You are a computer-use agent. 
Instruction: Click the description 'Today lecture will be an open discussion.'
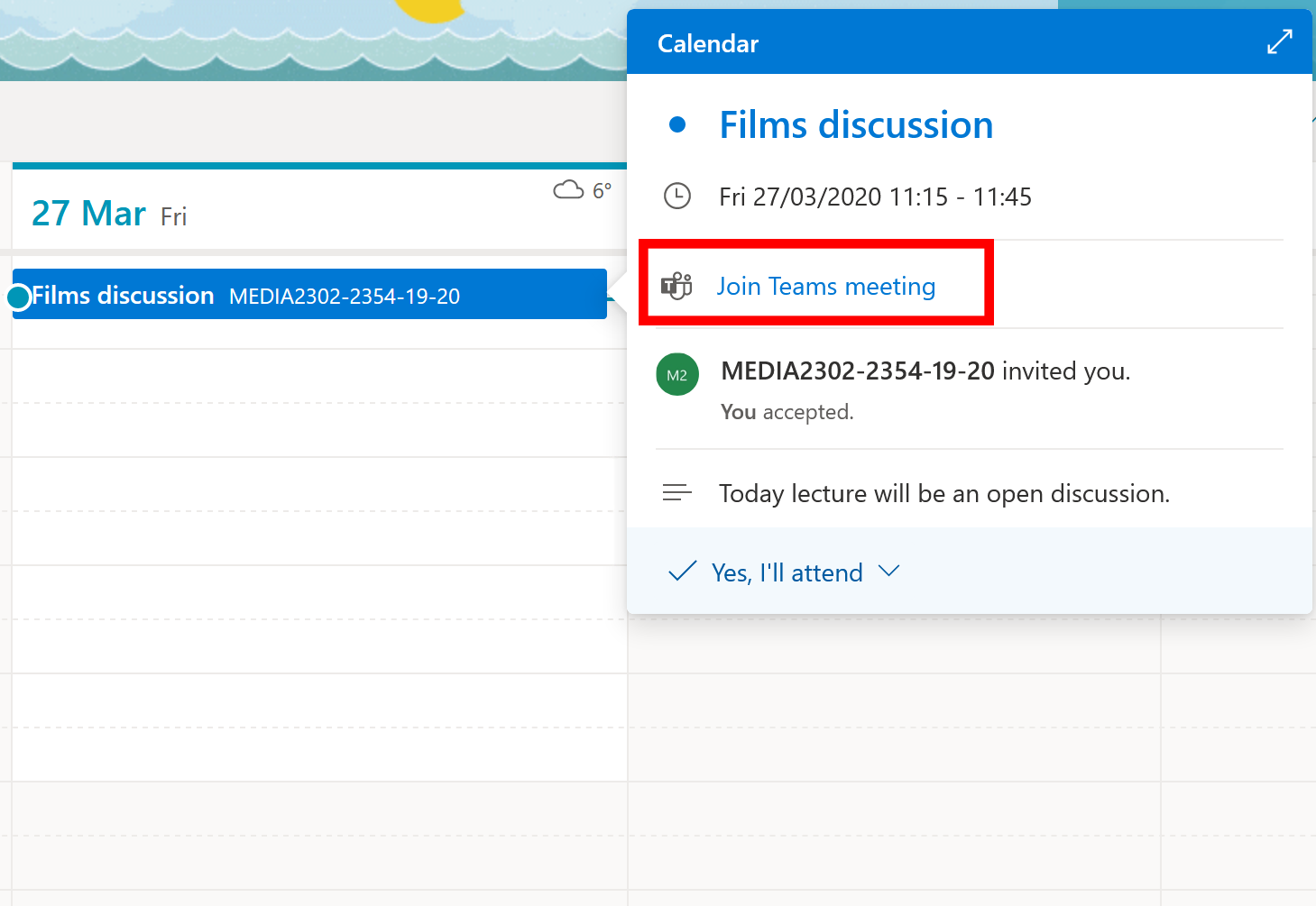pyautogui.click(x=944, y=493)
